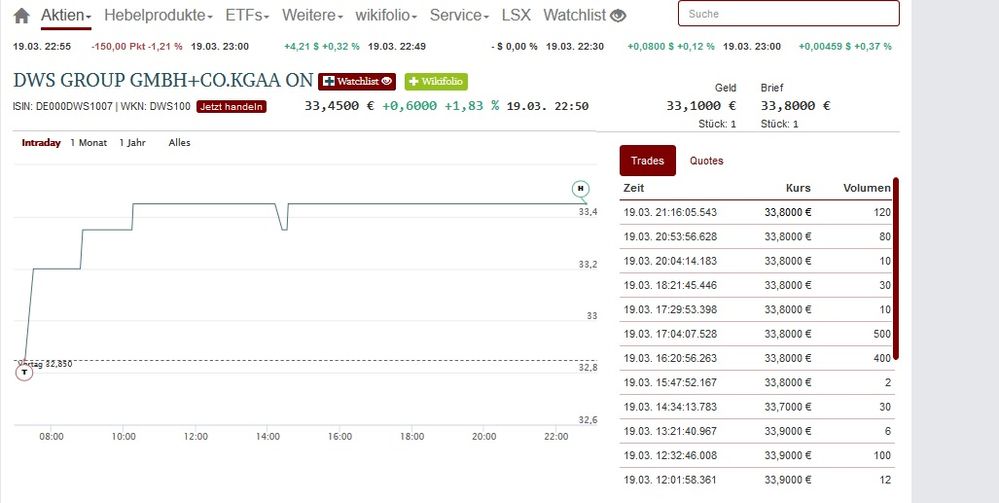Add stock to Wikifolio via green button

[435, 81]
